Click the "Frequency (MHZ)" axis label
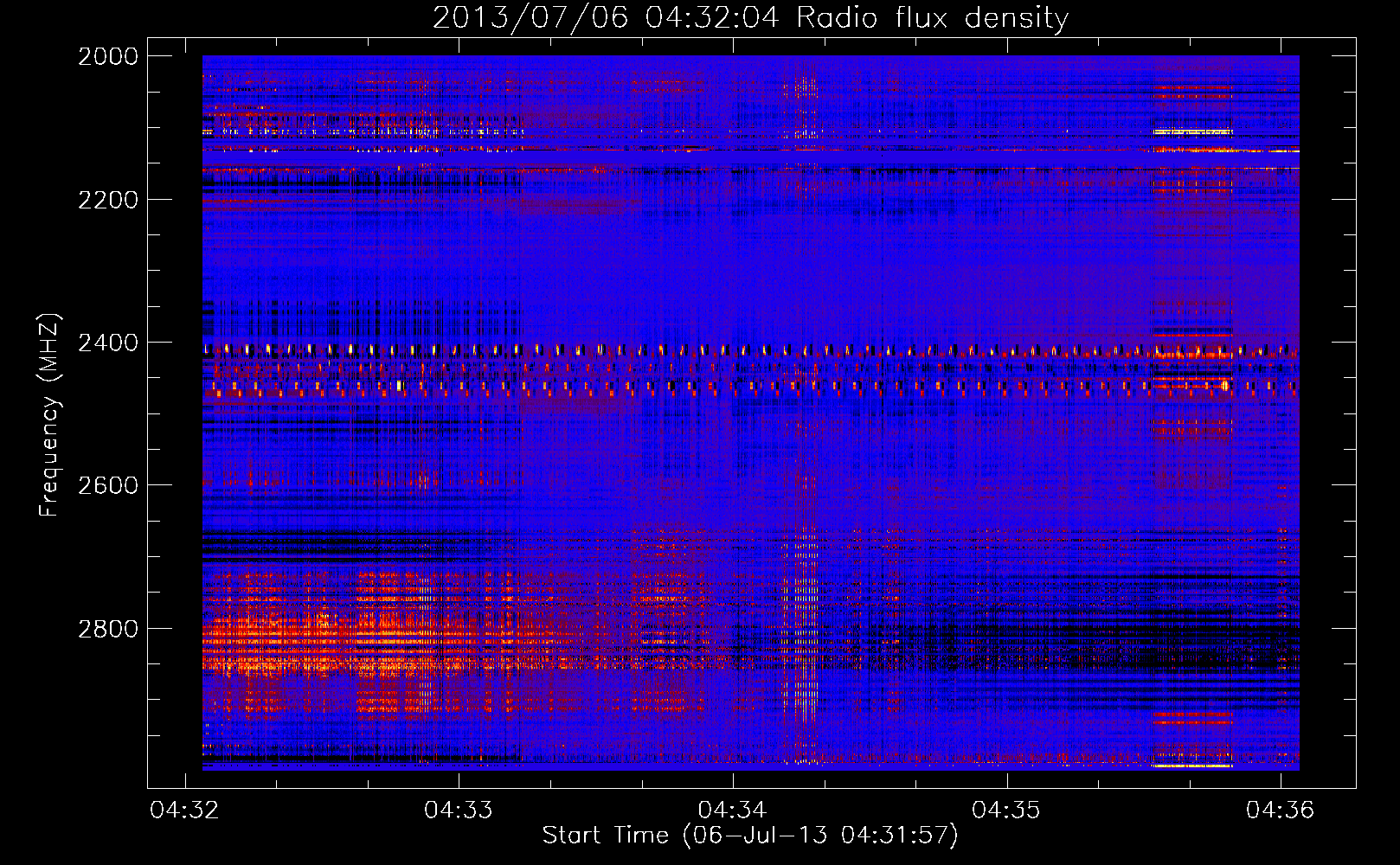 (48, 414)
